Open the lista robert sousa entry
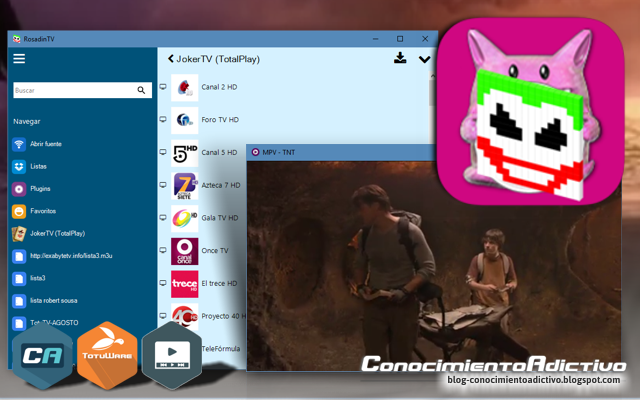 coord(53,300)
